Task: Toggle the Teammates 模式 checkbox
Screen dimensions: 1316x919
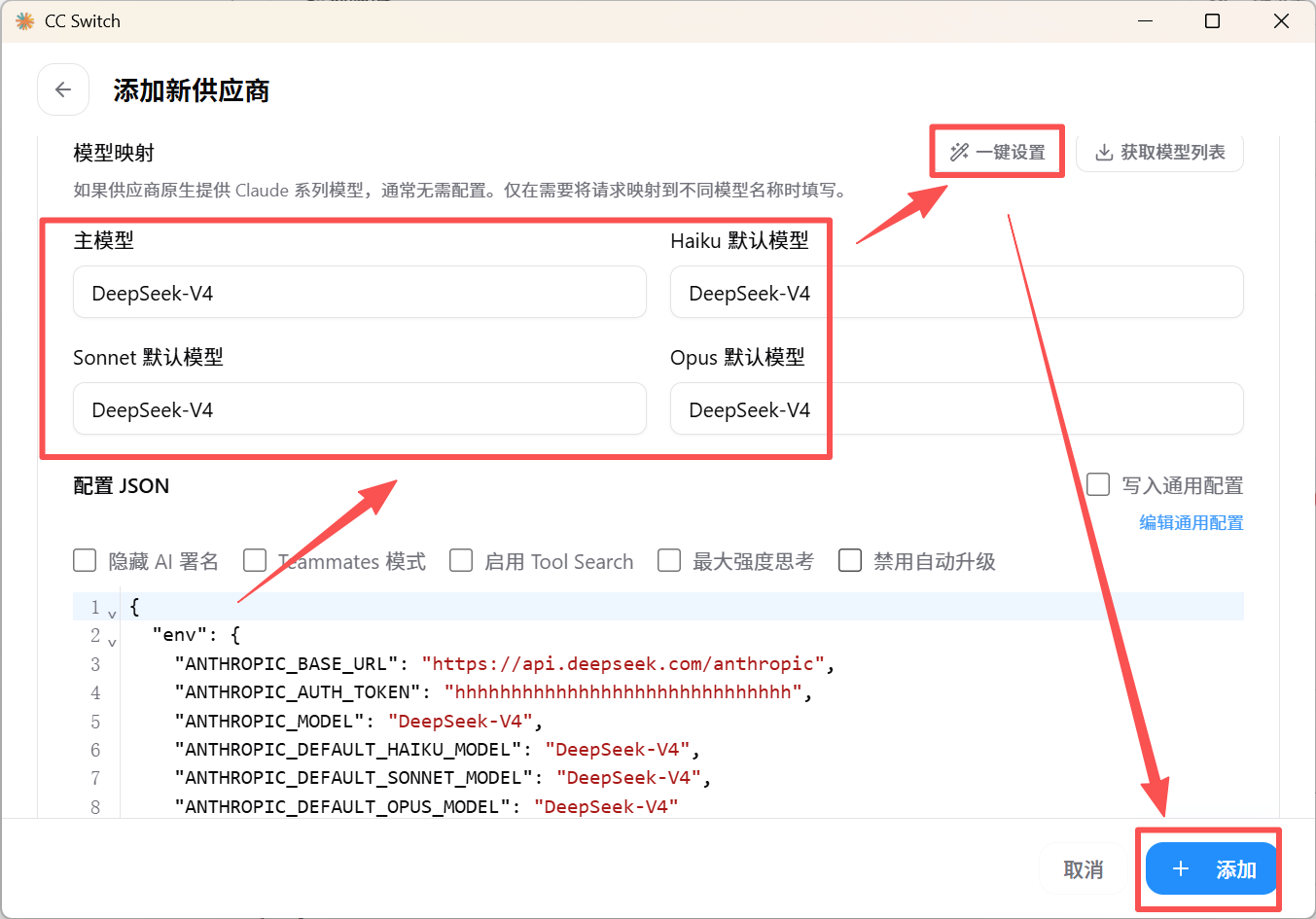Action: [x=255, y=561]
